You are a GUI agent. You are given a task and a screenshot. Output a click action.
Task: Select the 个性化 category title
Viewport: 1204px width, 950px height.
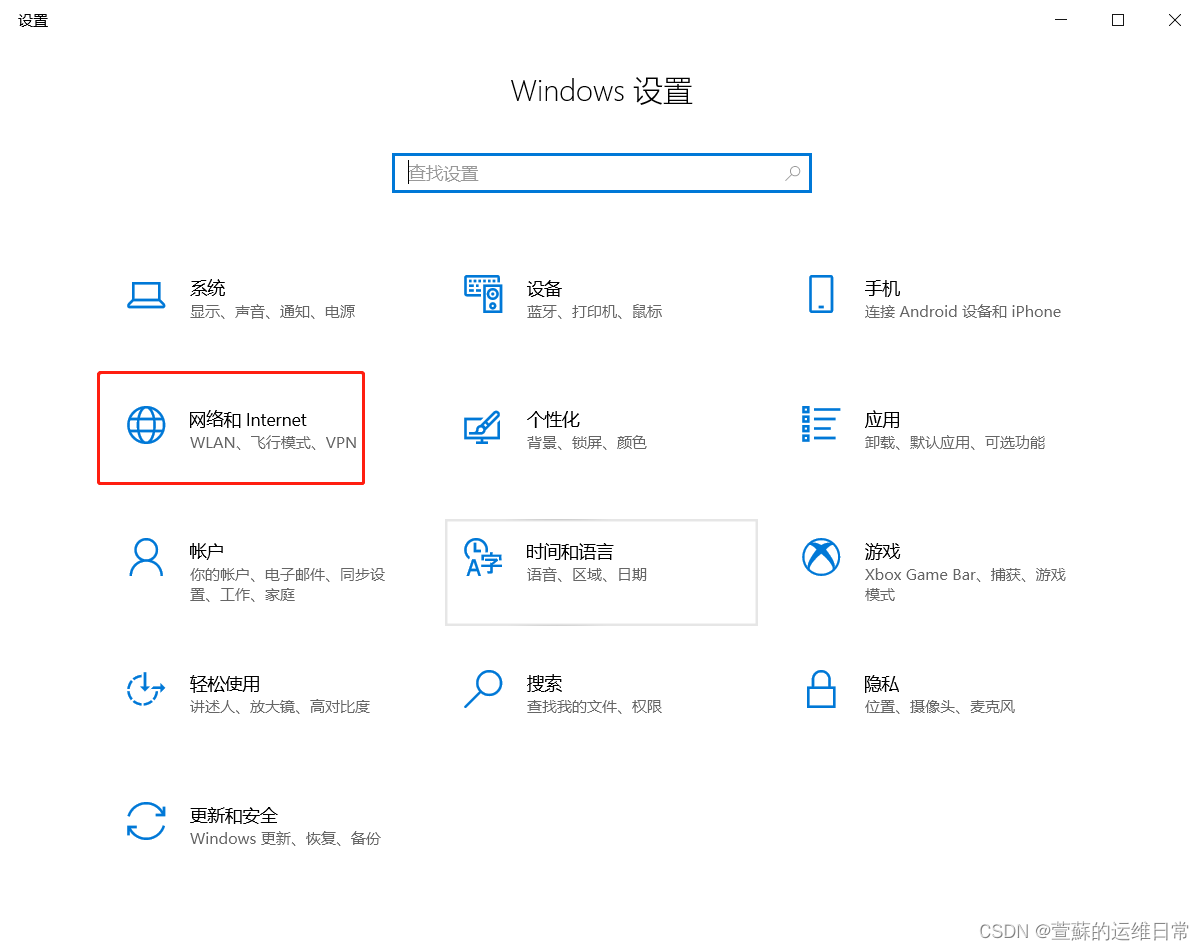pos(554,420)
